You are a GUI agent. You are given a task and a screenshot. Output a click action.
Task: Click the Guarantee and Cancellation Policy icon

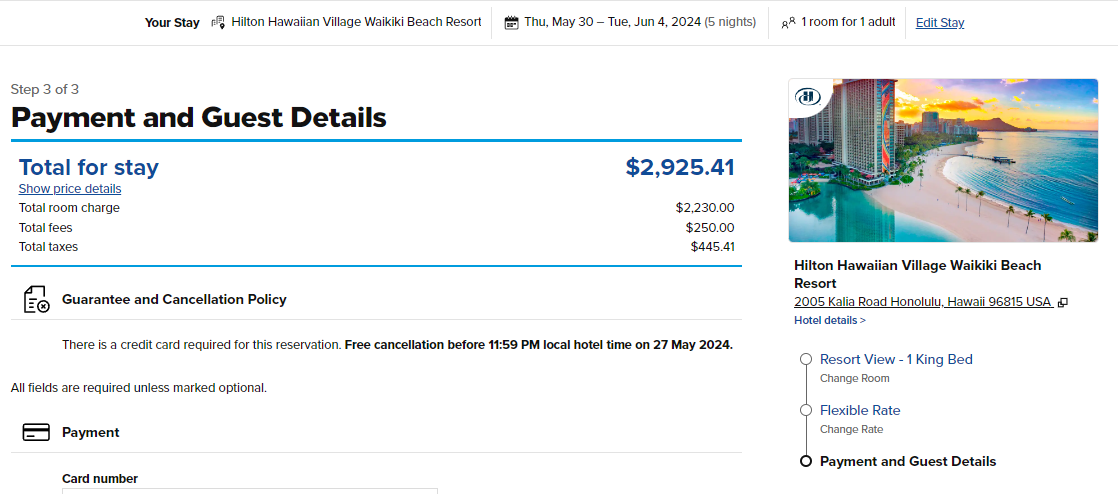[x=36, y=299]
